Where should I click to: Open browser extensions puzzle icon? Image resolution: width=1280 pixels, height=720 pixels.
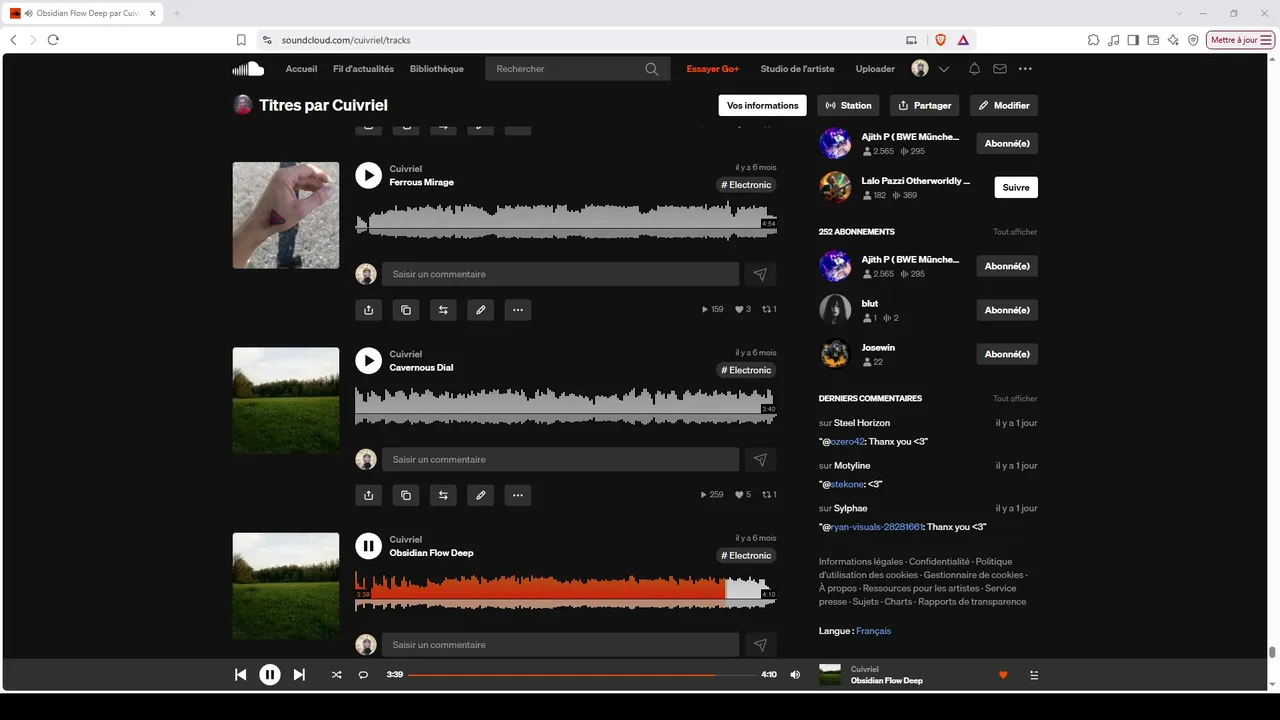(x=1093, y=40)
